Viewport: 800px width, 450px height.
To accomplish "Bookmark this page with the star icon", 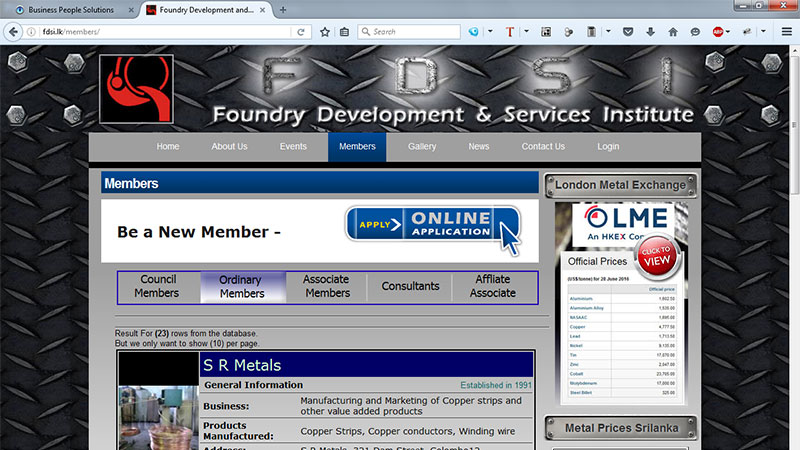I will pyautogui.click(x=324, y=32).
